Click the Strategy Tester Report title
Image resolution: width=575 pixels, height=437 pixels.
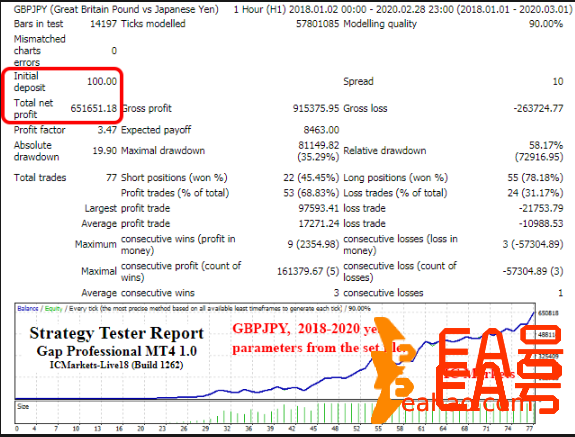(x=117, y=333)
